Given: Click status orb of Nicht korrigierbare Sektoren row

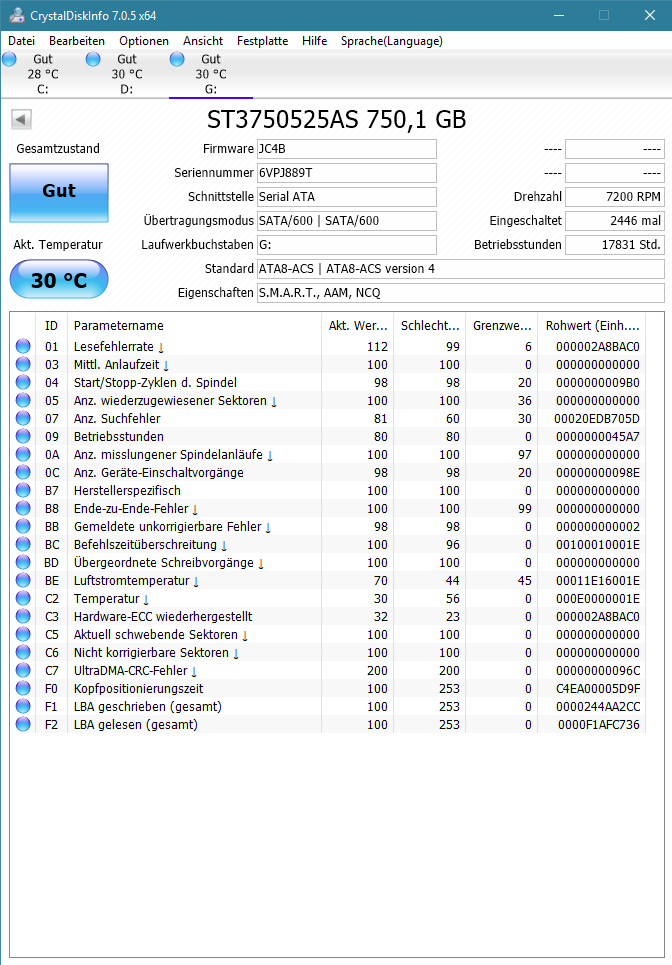Looking at the screenshot, I should pos(23,652).
